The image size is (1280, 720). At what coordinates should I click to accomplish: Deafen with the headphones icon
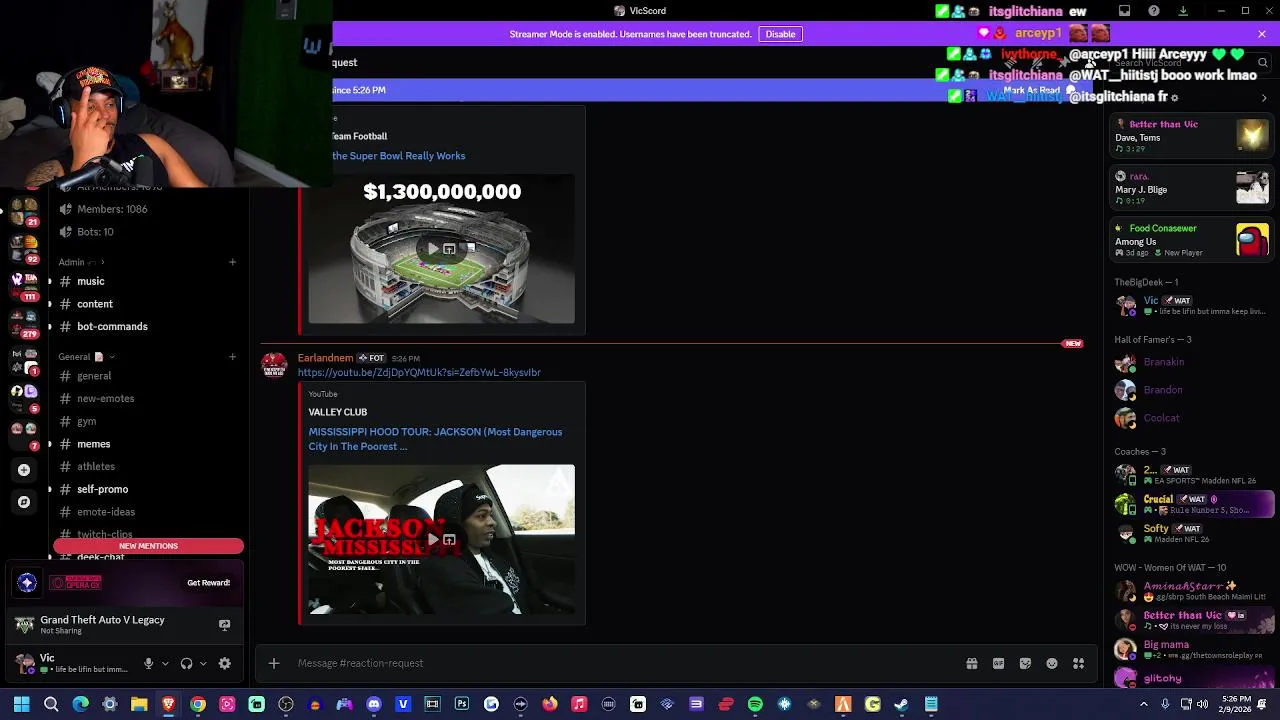point(186,663)
